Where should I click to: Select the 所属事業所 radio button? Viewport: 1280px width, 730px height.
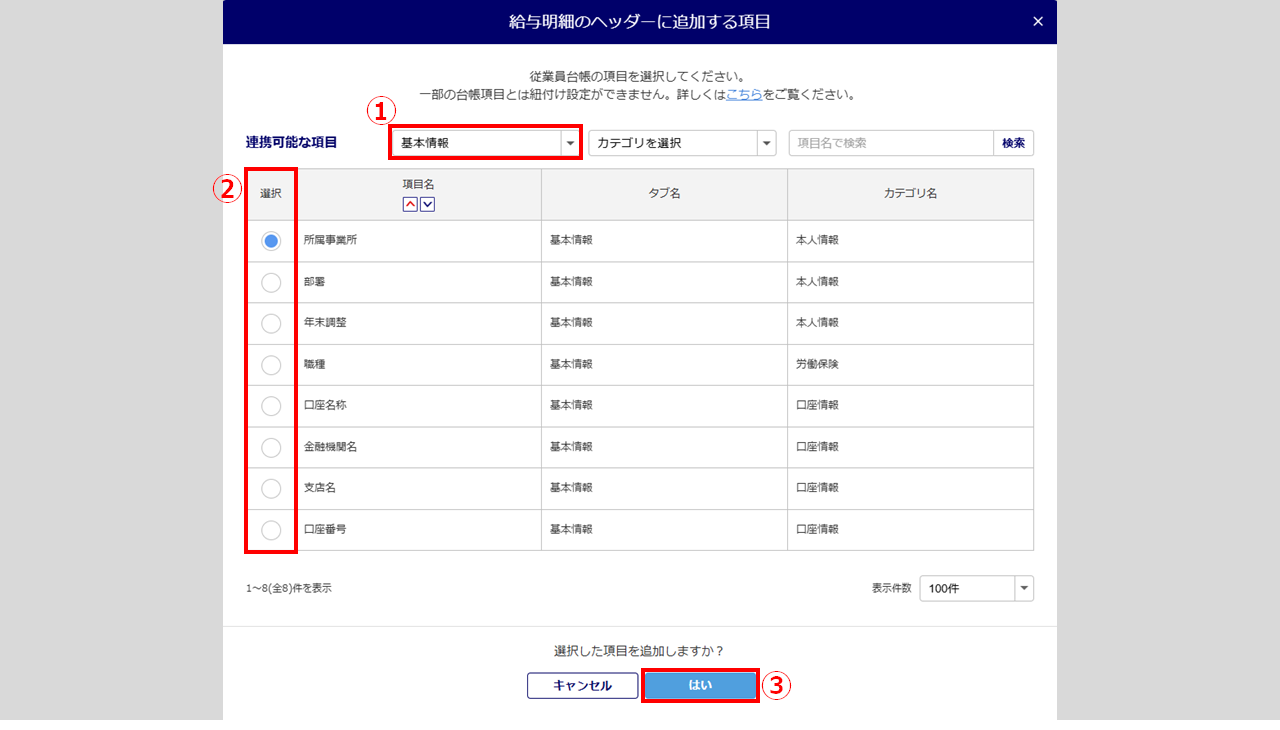click(271, 241)
